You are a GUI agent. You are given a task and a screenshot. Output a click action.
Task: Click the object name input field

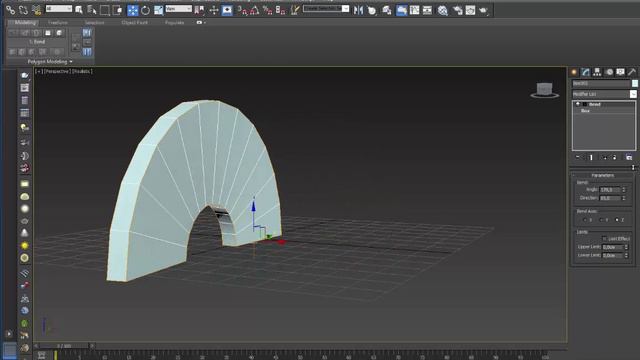[x=601, y=83]
